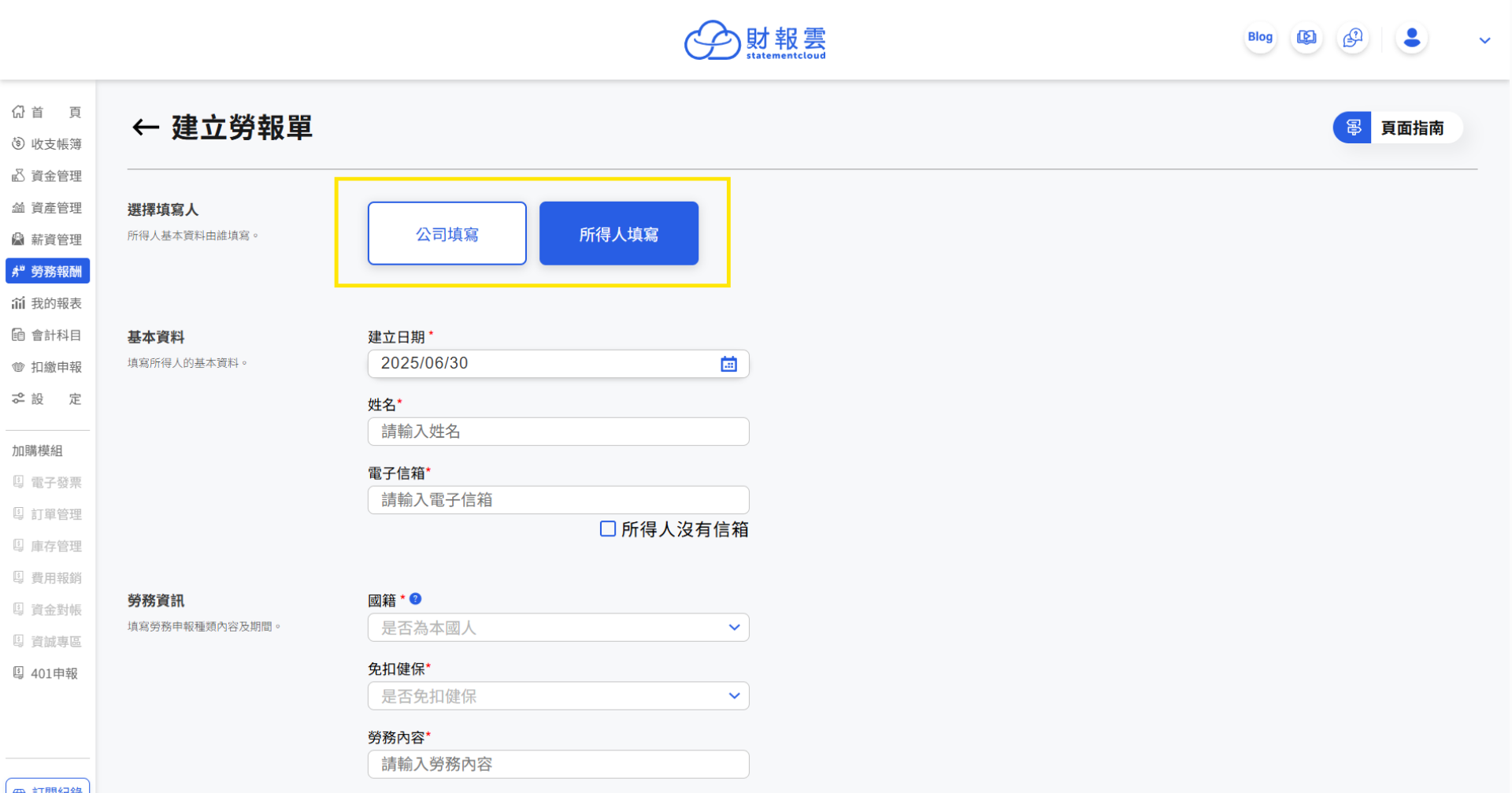The image size is (1512, 793).
Task: Open 資金管理 in sidebar
Action: tap(47, 176)
